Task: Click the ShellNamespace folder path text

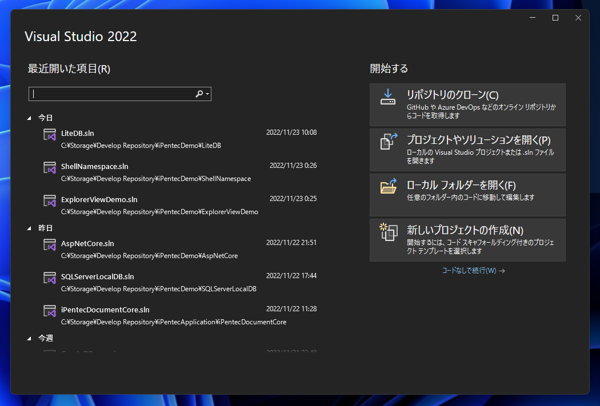Action: 156,179
